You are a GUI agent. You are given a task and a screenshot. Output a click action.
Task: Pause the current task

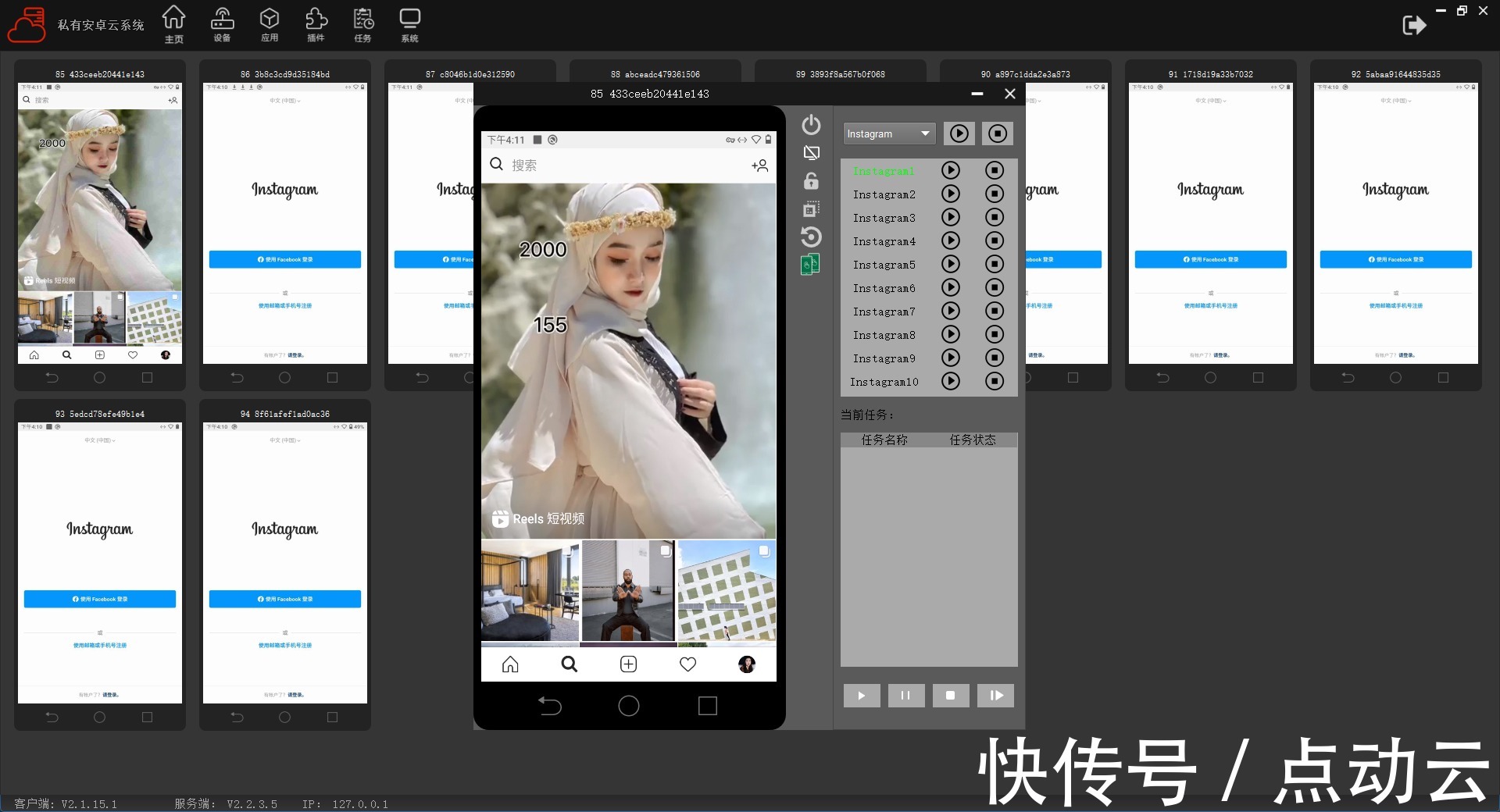[906, 696]
